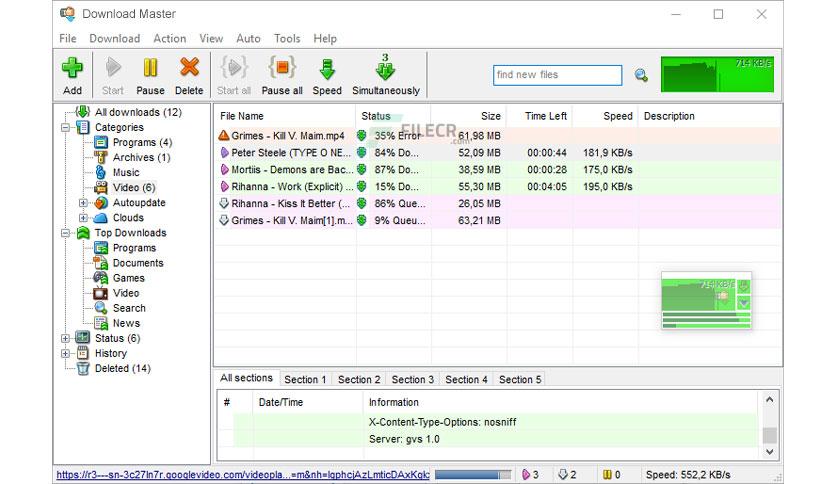The height and width of the screenshot is (484, 836).
Task: Expand the Autoupdate node
Action: click(83, 203)
